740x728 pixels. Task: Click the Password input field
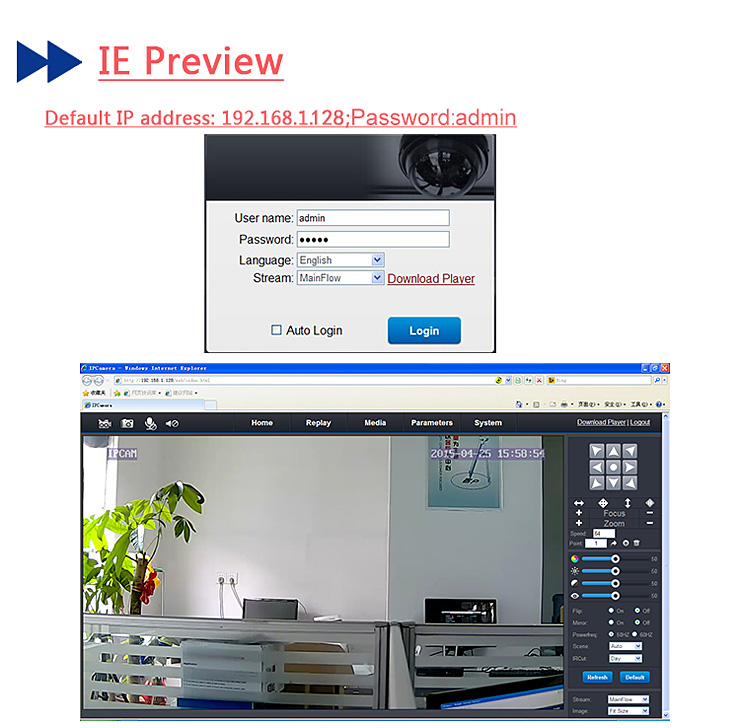click(x=373, y=240)
